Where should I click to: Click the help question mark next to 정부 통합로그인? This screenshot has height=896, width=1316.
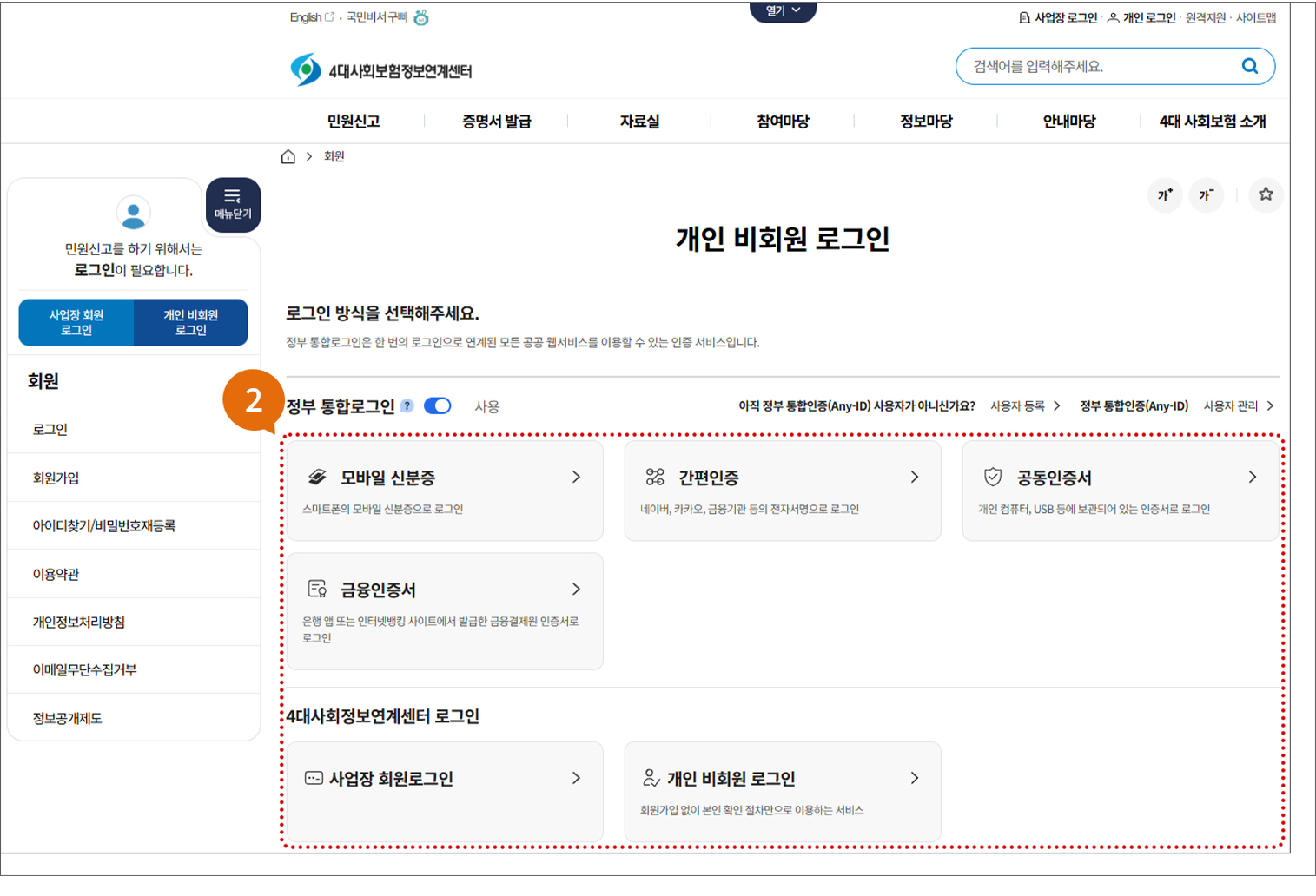407,406
